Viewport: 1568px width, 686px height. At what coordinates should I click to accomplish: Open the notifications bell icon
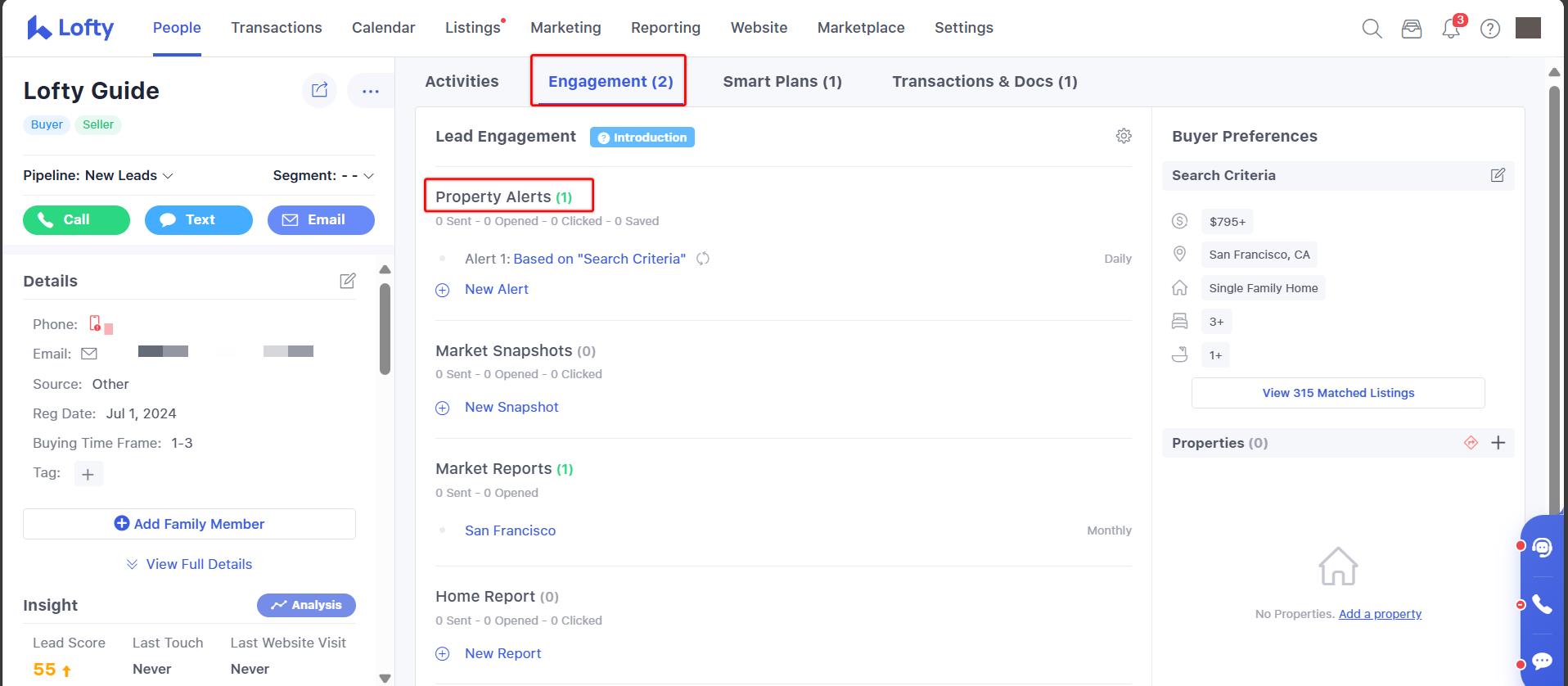(1451, 29)
